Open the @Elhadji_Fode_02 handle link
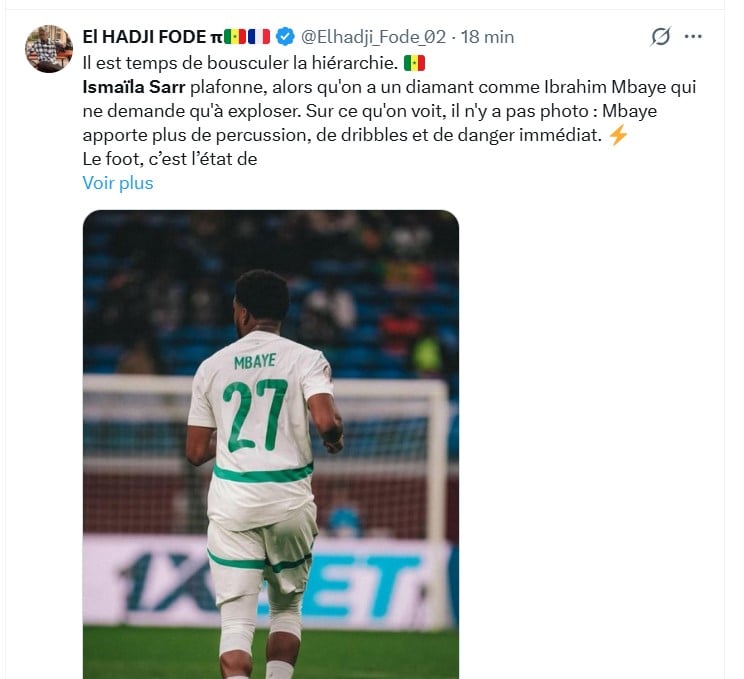 click(373, 37)
